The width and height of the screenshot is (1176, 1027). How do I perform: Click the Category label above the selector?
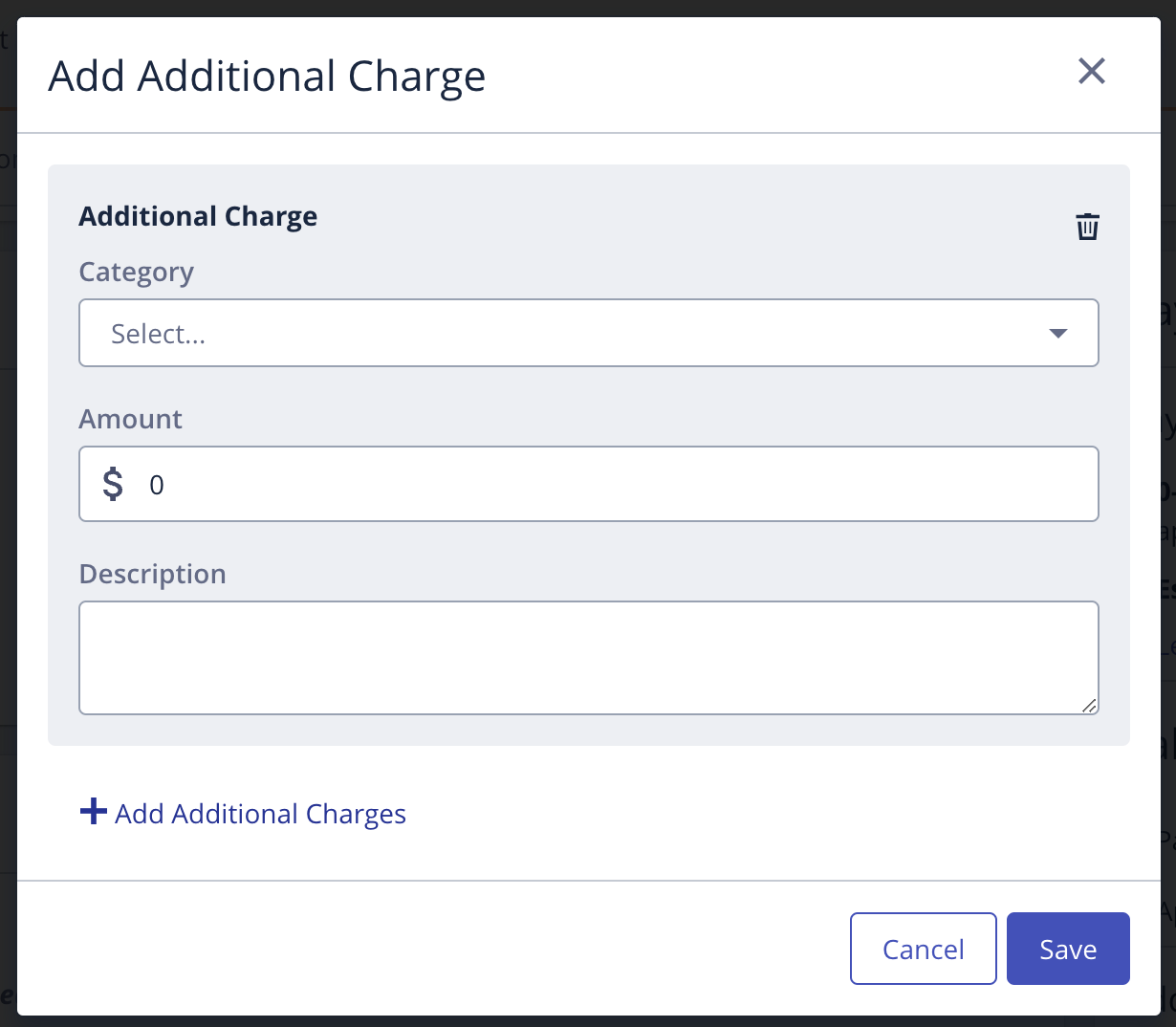[x=136, y=272]
